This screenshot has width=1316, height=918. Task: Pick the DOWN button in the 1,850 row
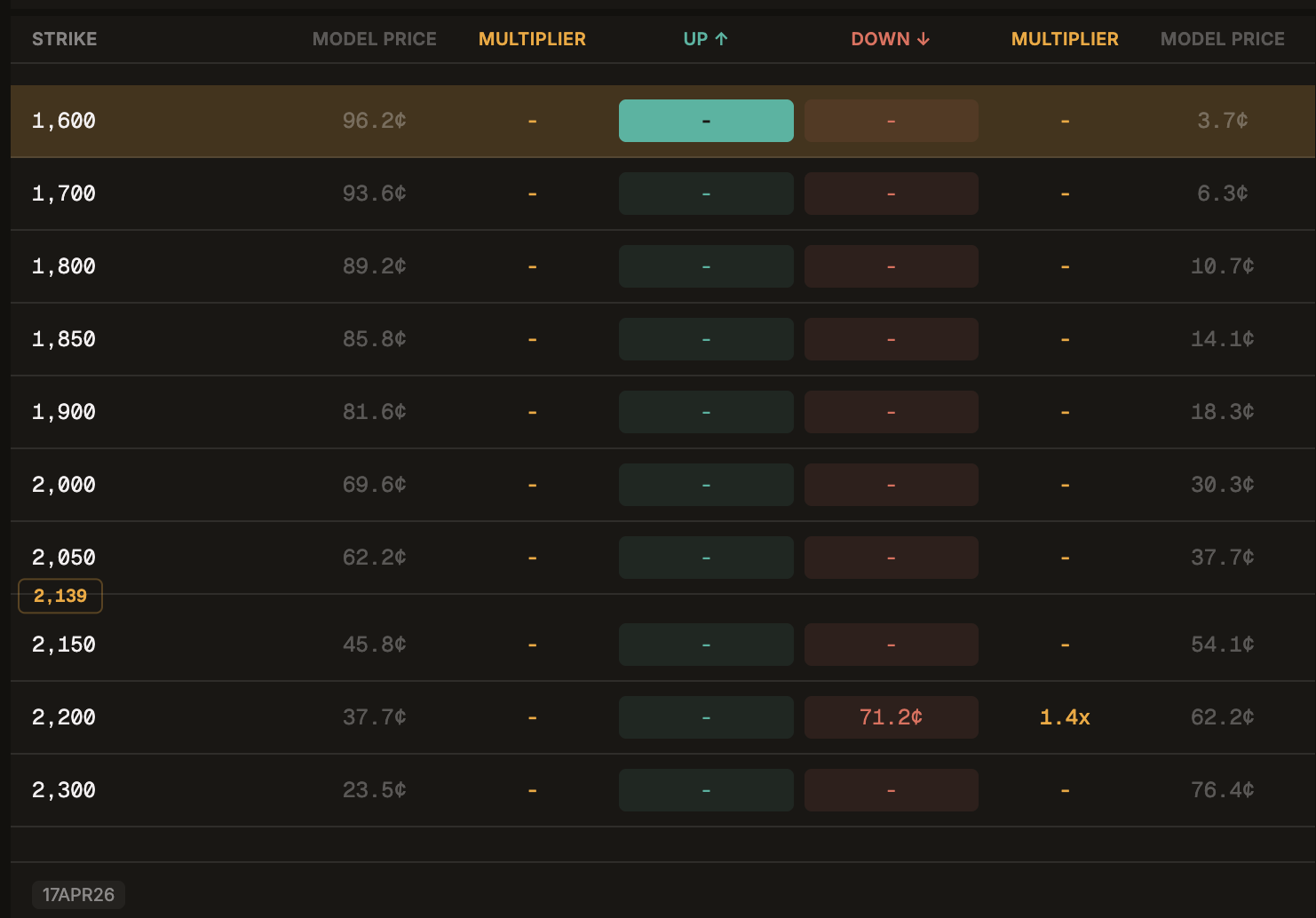(892, 339)
